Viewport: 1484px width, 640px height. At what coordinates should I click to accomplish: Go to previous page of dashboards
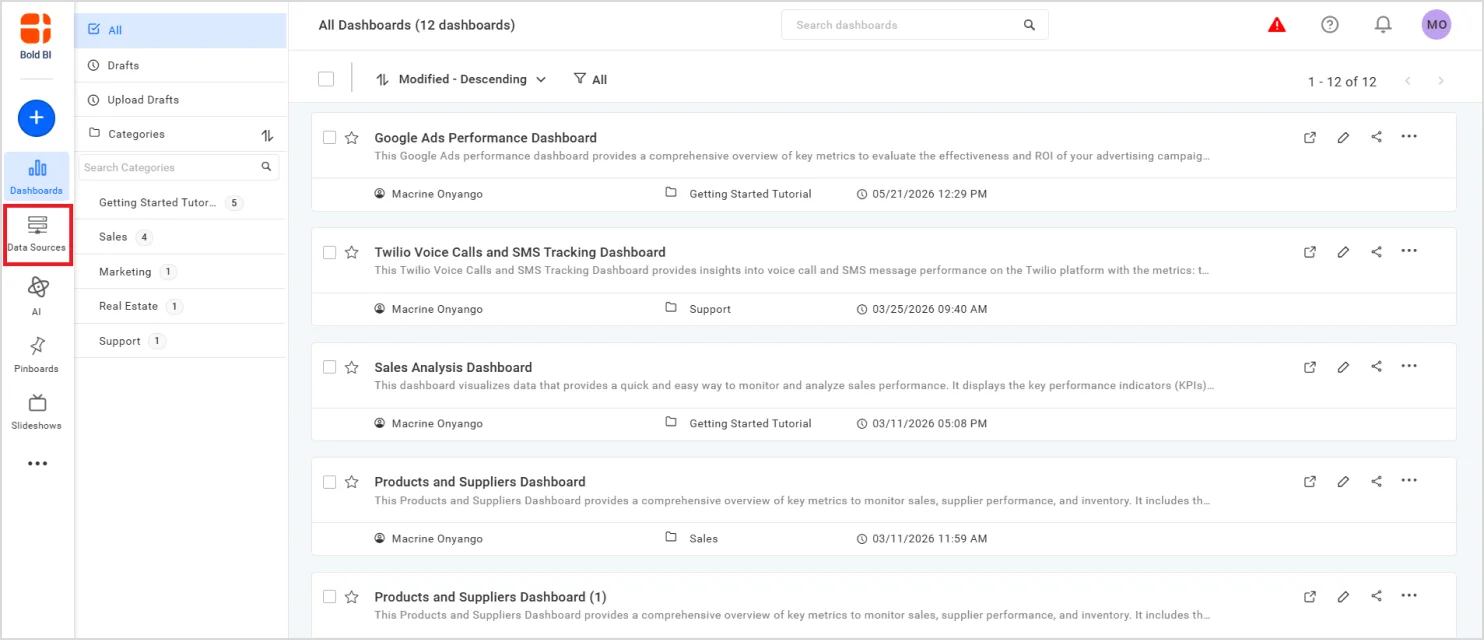coord(1408,81)
